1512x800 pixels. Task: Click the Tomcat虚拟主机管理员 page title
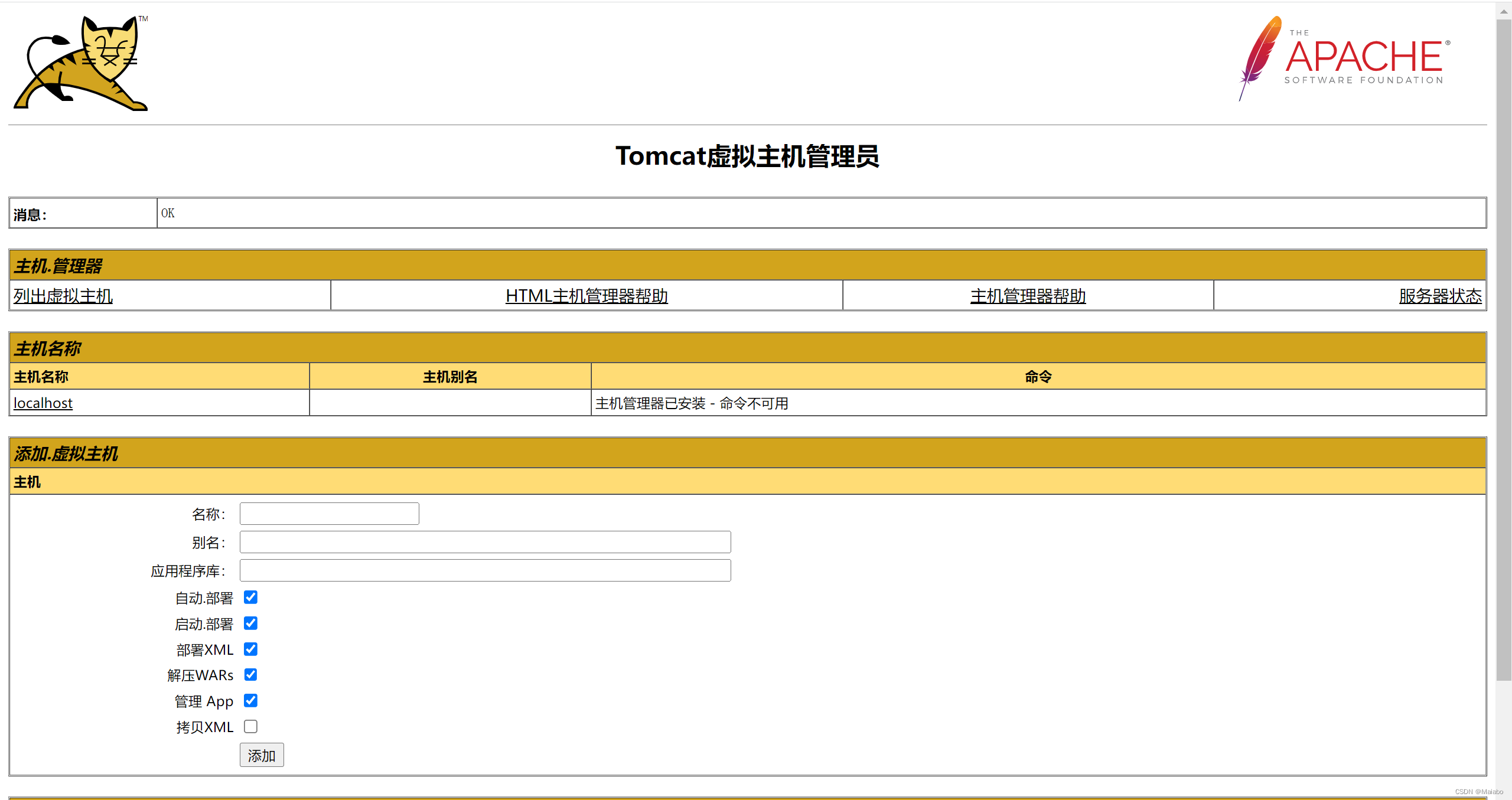coord(747,156)
